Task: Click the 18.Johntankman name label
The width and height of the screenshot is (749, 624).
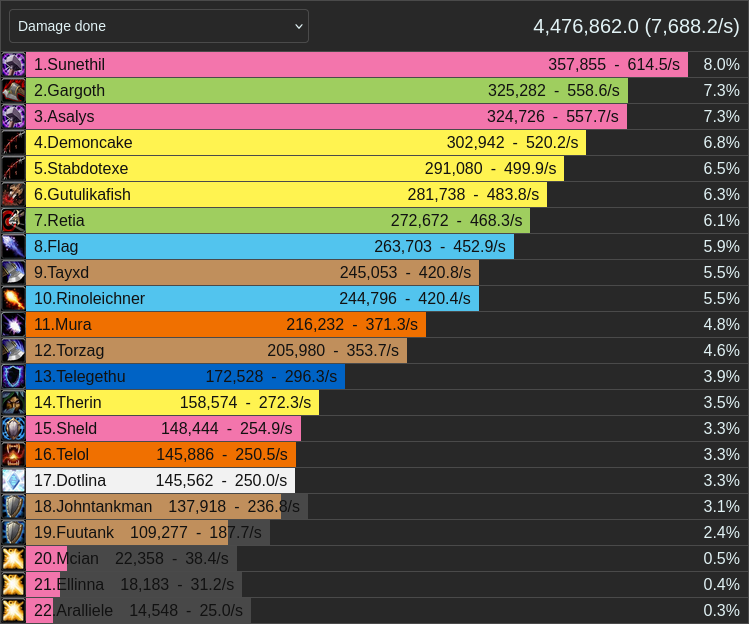Action: pyautogui.click(x=93, y=506)
